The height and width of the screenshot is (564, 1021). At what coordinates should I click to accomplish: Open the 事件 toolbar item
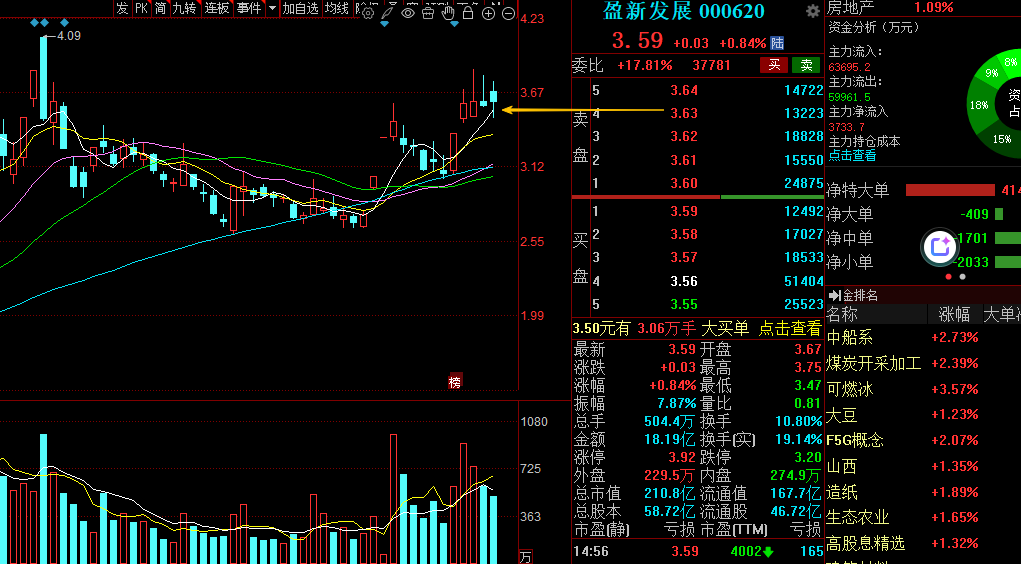(x=249, y=8)
